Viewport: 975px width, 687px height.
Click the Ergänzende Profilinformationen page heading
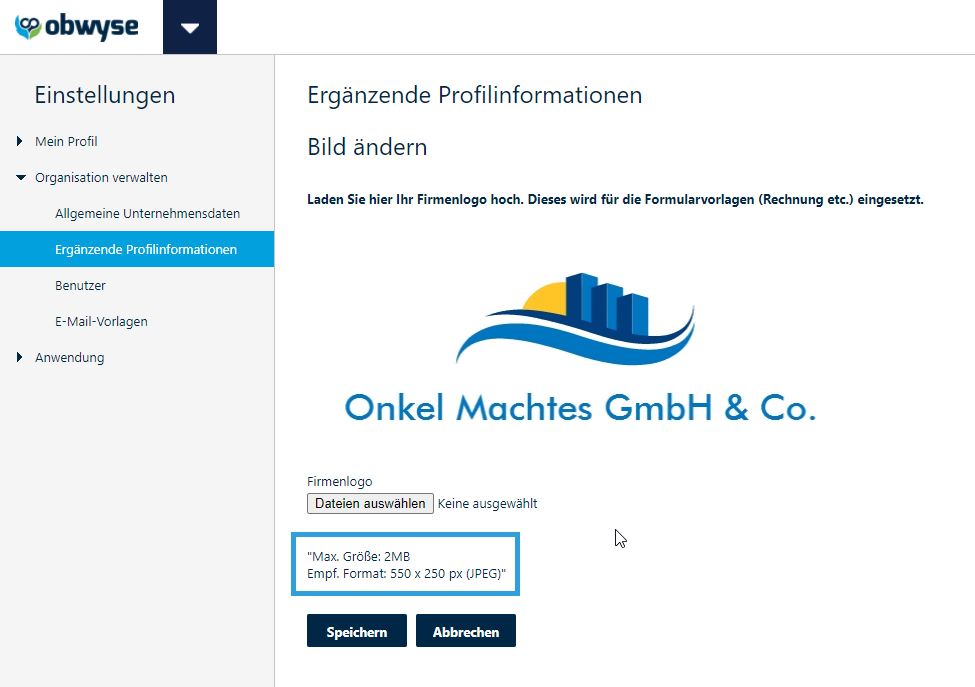[x=474, y=95]
